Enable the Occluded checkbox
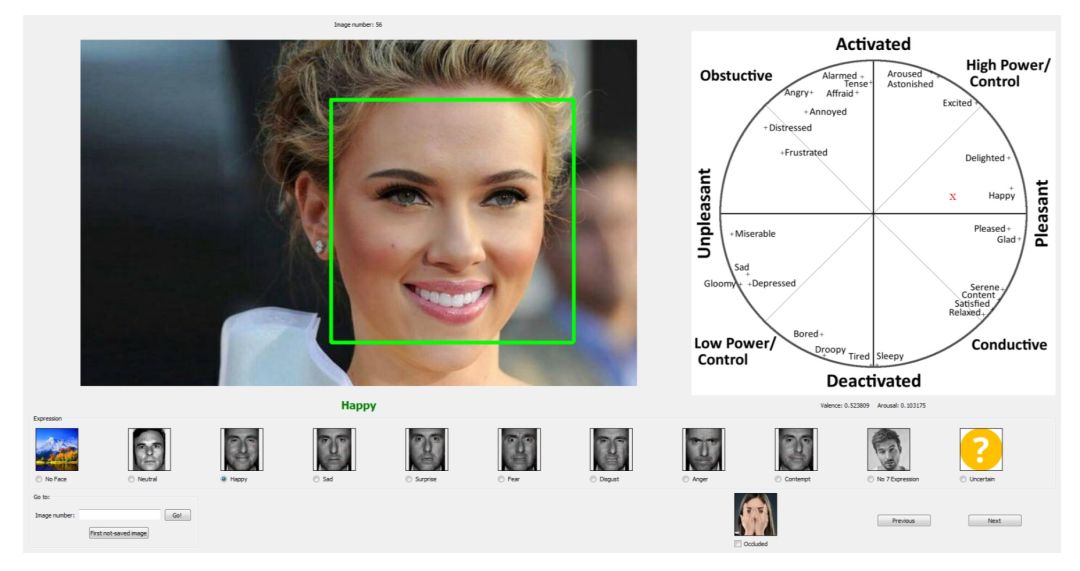The image size is (1080, 571). (x=738, y=544)
